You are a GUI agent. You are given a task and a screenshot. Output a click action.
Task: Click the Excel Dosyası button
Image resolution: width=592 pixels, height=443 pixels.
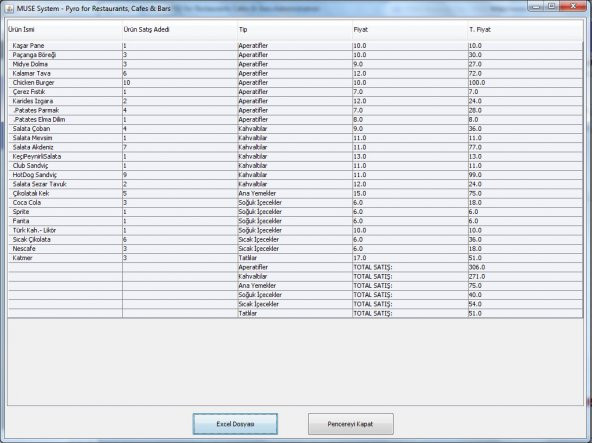coord(235,424)
